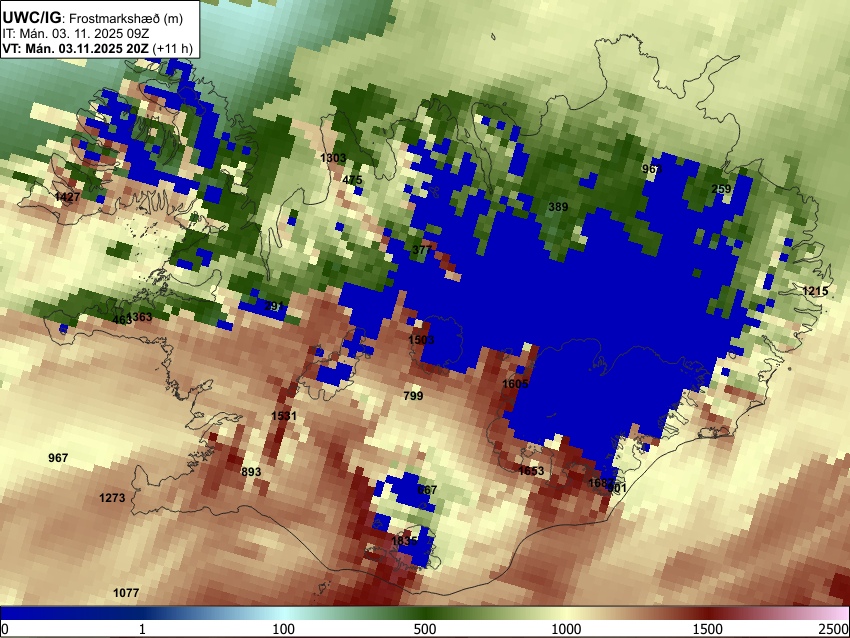Click the 1503 map value
This screenshot has width=850, height=638.
421,340
